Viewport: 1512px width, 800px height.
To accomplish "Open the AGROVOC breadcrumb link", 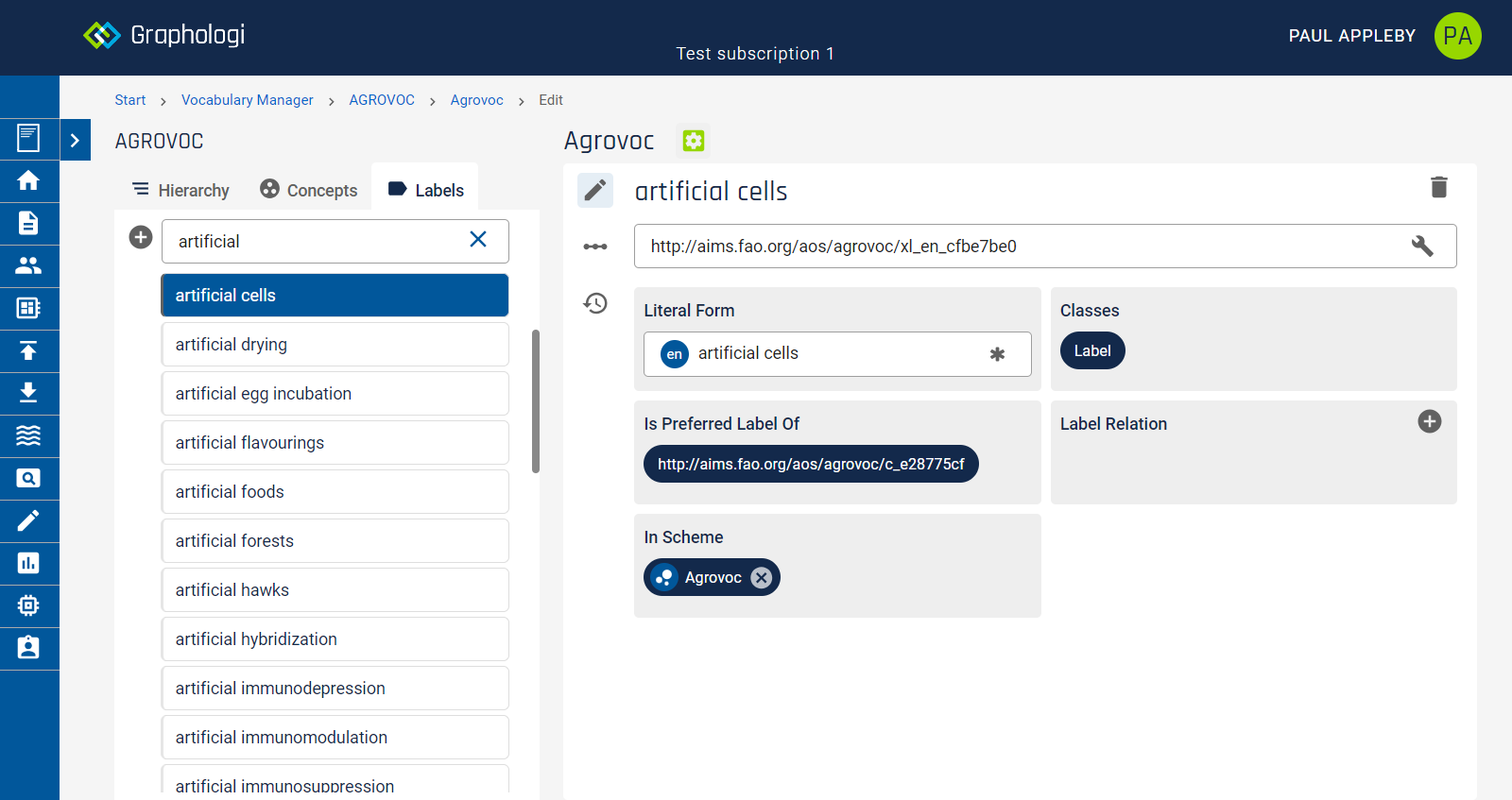I will (x=382, y=100).
